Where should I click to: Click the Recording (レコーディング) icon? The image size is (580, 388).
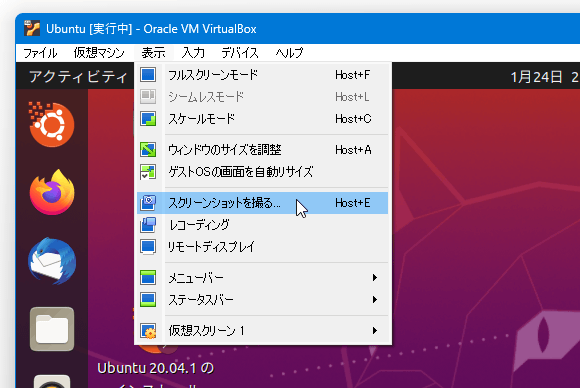pyautogui.click(x=148, y=225)
